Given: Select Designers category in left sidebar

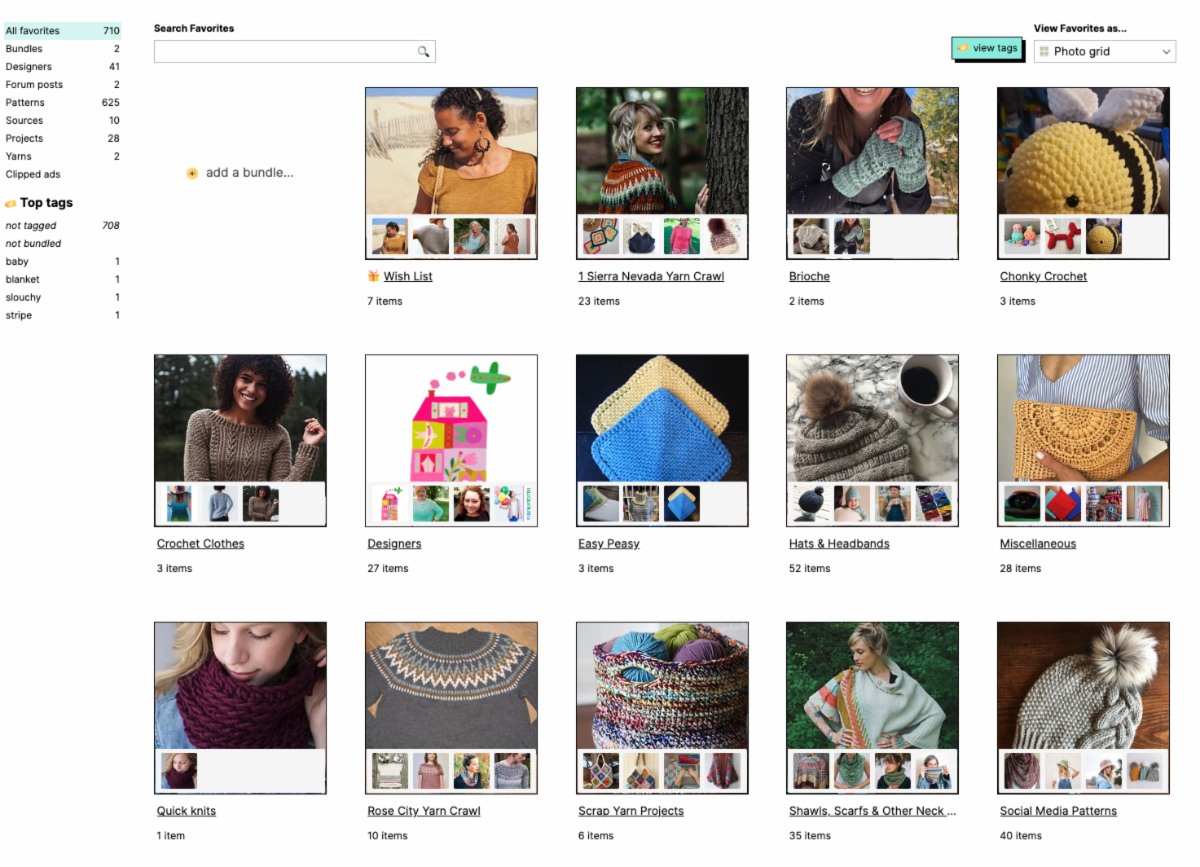Looking at the screenshot, I should [28, 66].
